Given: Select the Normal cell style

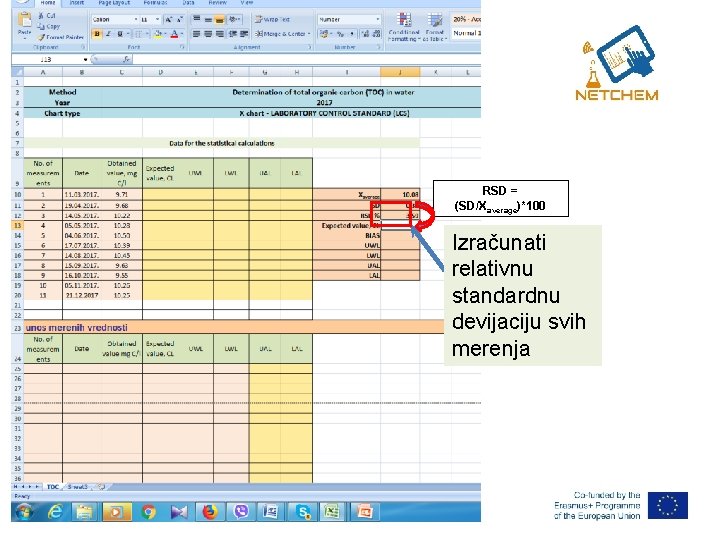Looking at the screenshot, I should [466, 33].
